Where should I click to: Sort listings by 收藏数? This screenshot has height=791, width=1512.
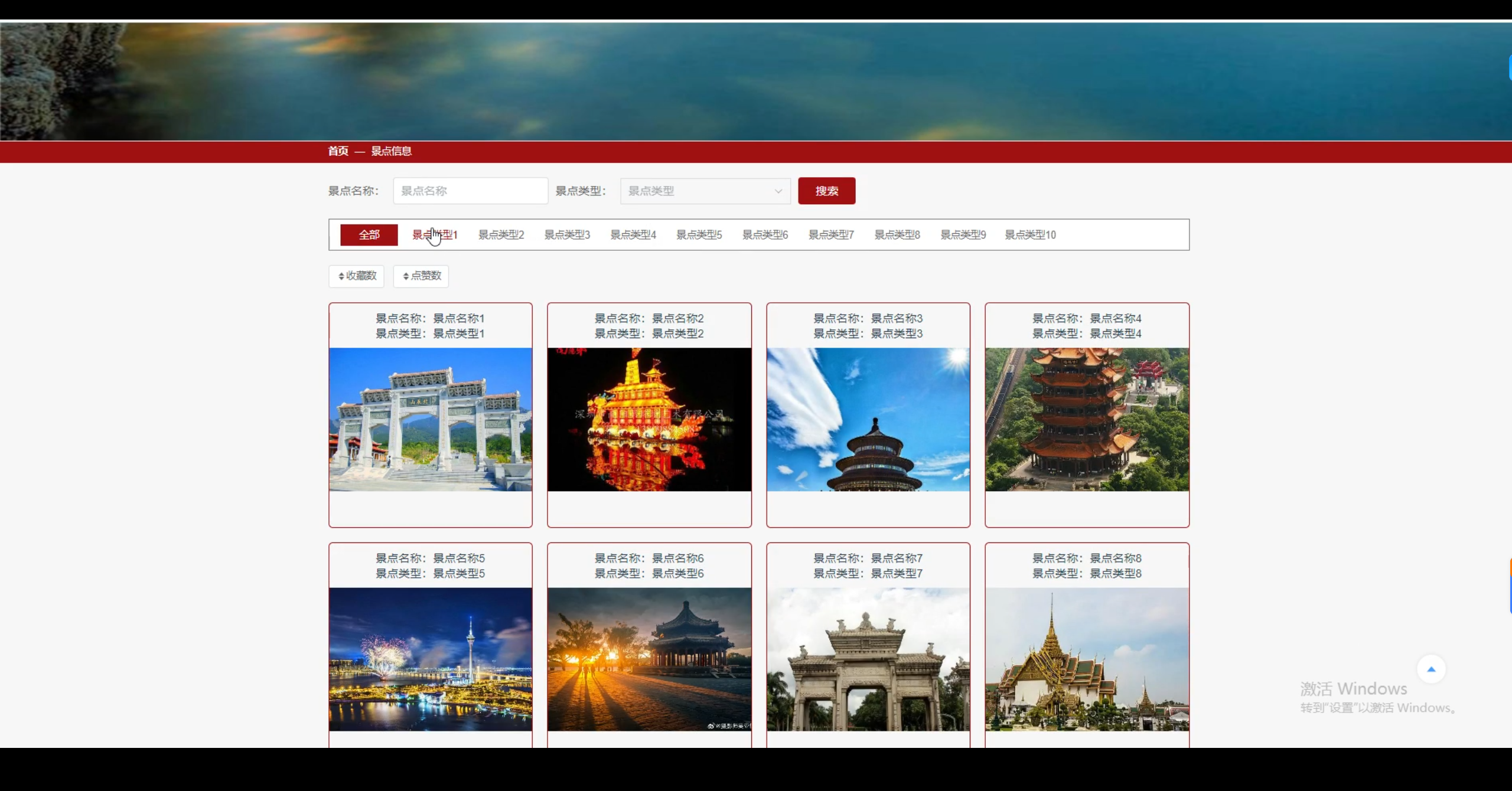point(356,276)
